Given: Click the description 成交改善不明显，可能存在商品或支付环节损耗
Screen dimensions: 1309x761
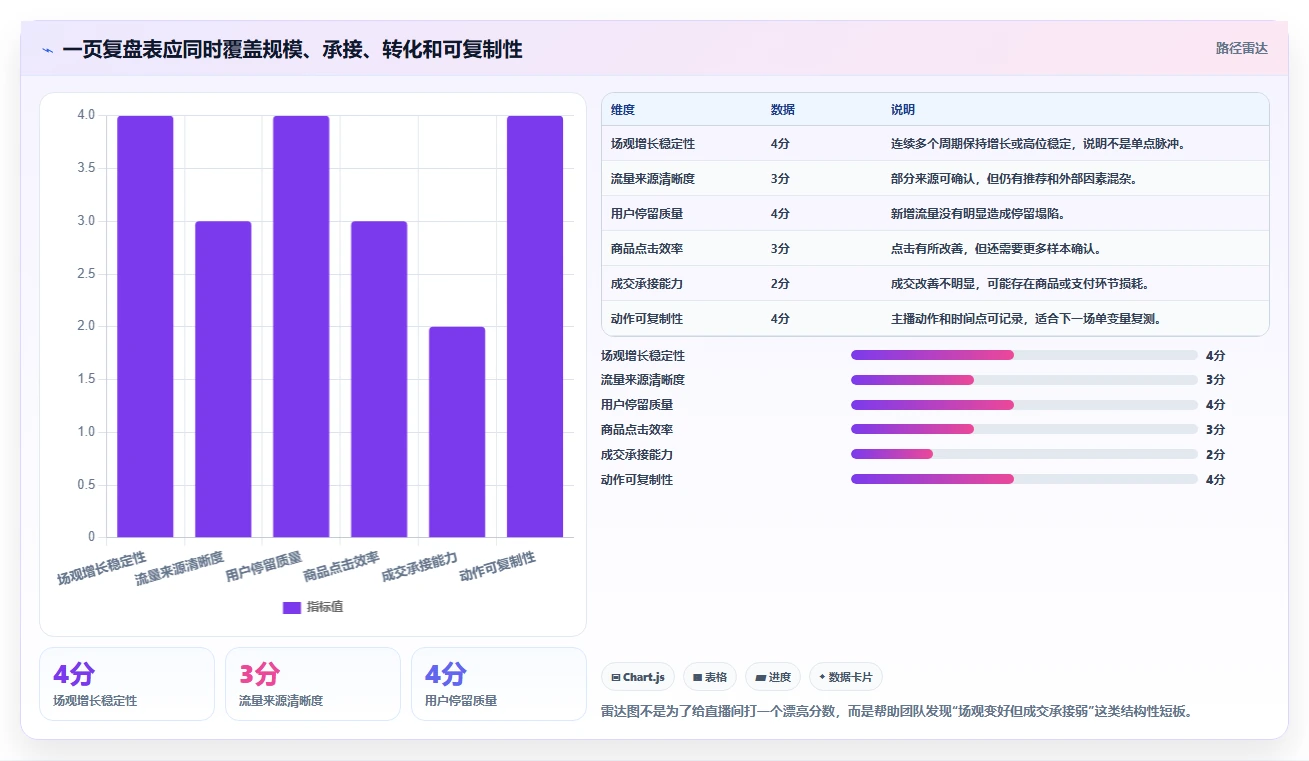Looking at the screenshot, I should coord(1020,284).
